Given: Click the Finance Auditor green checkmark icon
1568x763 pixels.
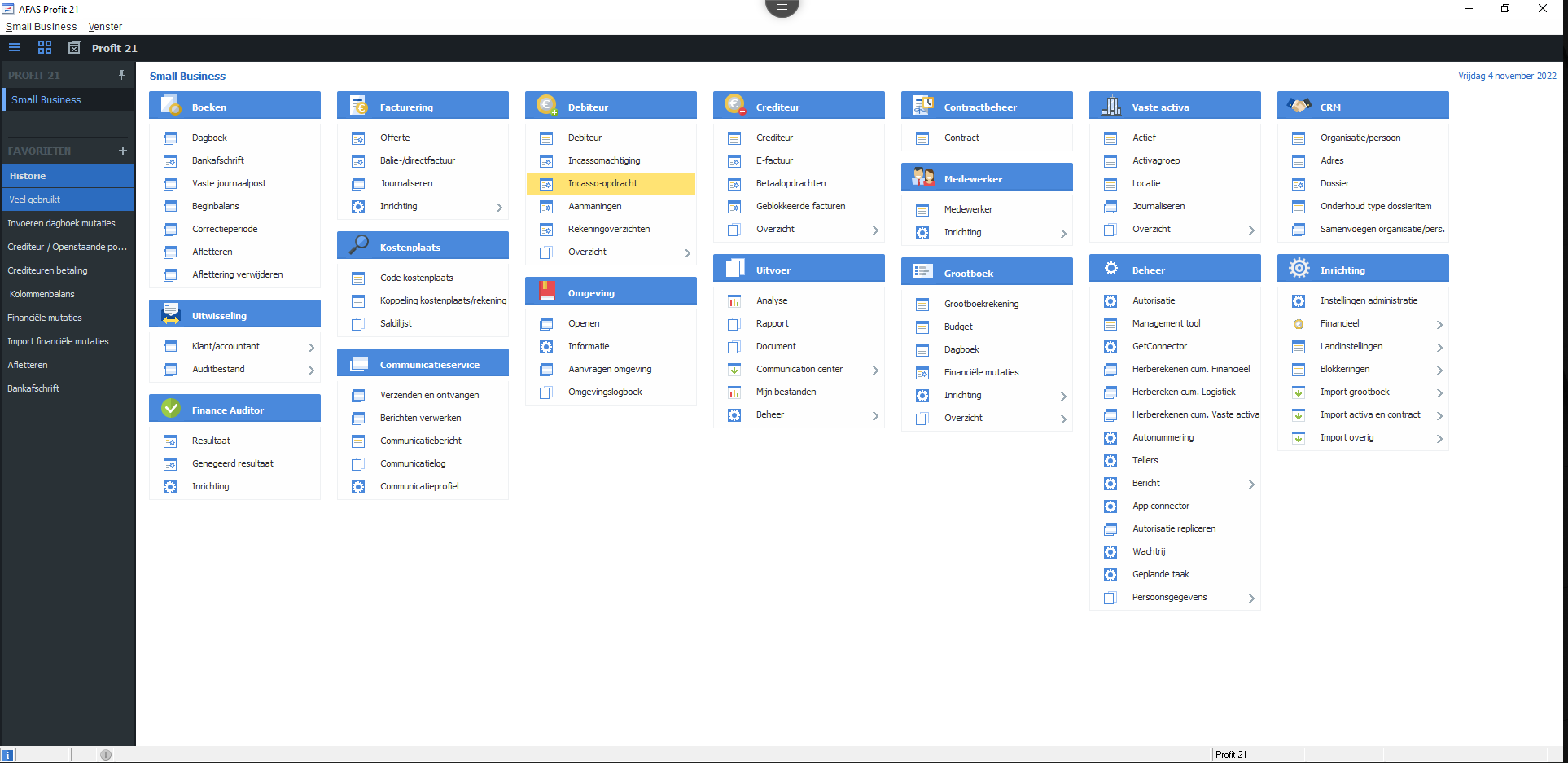Looking at the screenshot, I should tap(171, 409).
